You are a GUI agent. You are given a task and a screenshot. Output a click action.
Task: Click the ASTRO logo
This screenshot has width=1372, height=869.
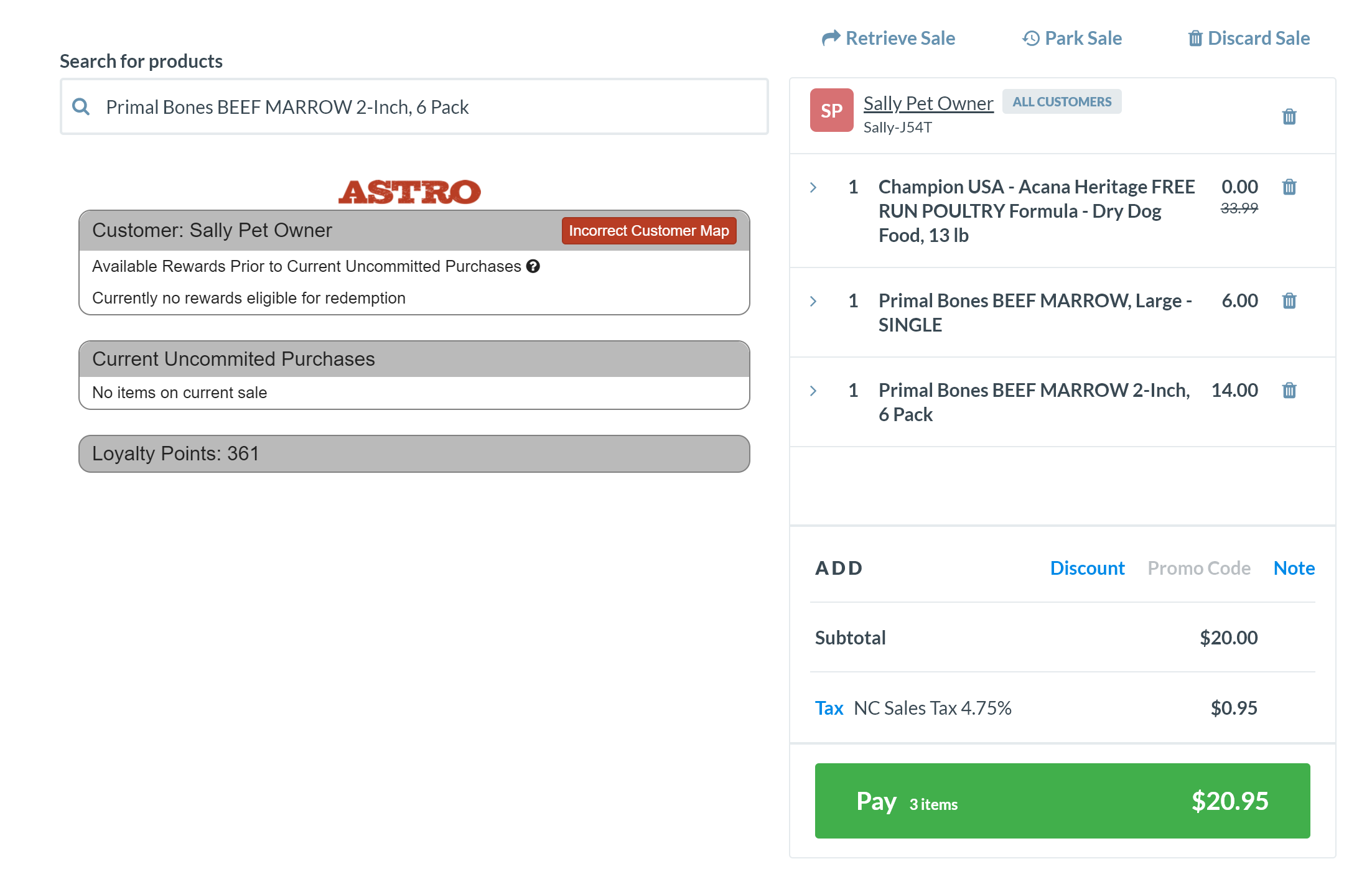coord(409,192)
